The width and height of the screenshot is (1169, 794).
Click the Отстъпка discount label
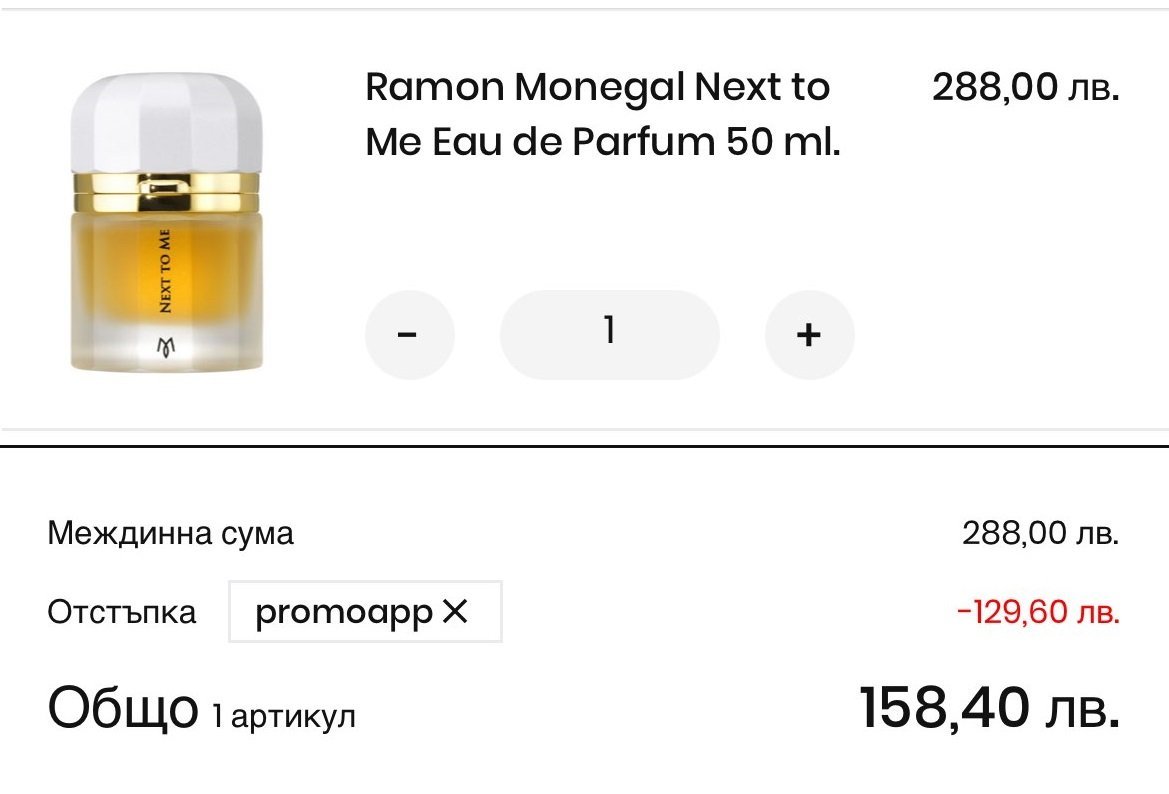coord(122,611)
